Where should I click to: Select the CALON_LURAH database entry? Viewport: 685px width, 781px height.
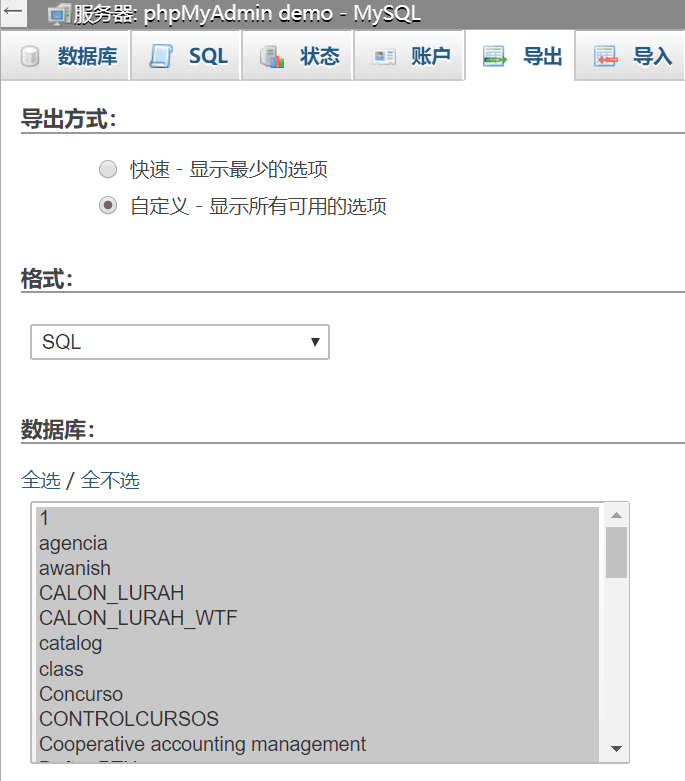pos(318,593)
